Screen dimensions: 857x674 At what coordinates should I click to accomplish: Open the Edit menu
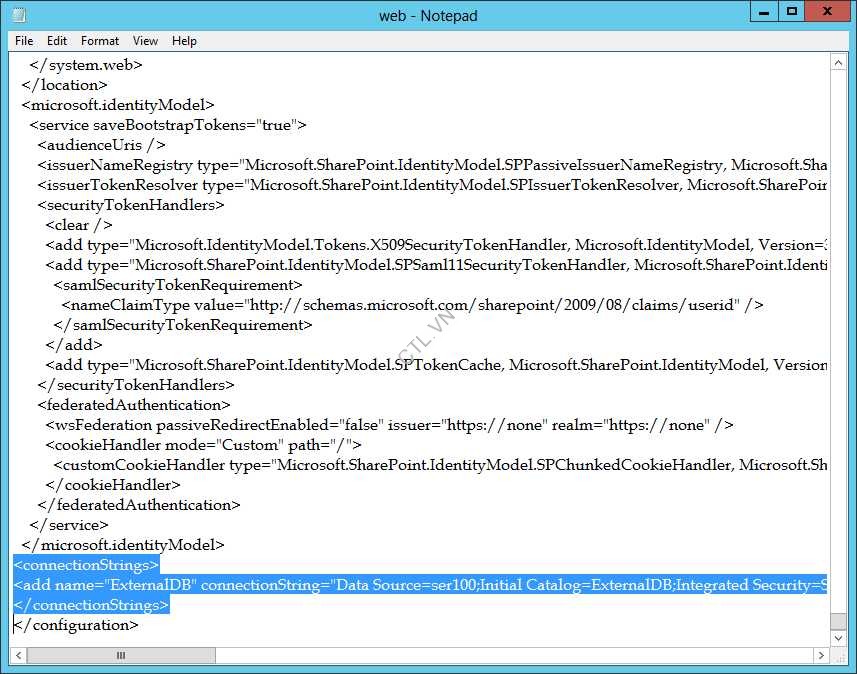(x=57, y=41)
